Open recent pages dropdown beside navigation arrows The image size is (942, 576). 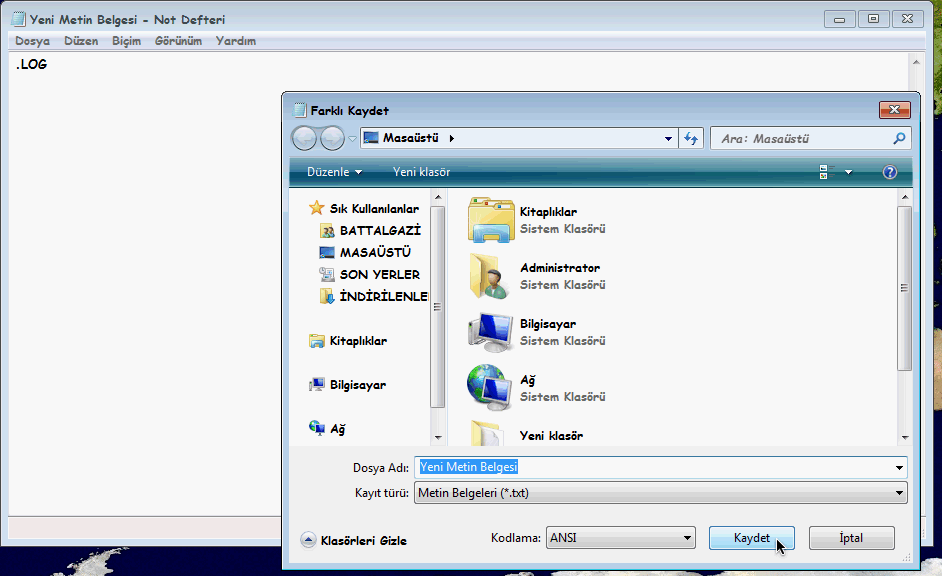pos(352,139)
